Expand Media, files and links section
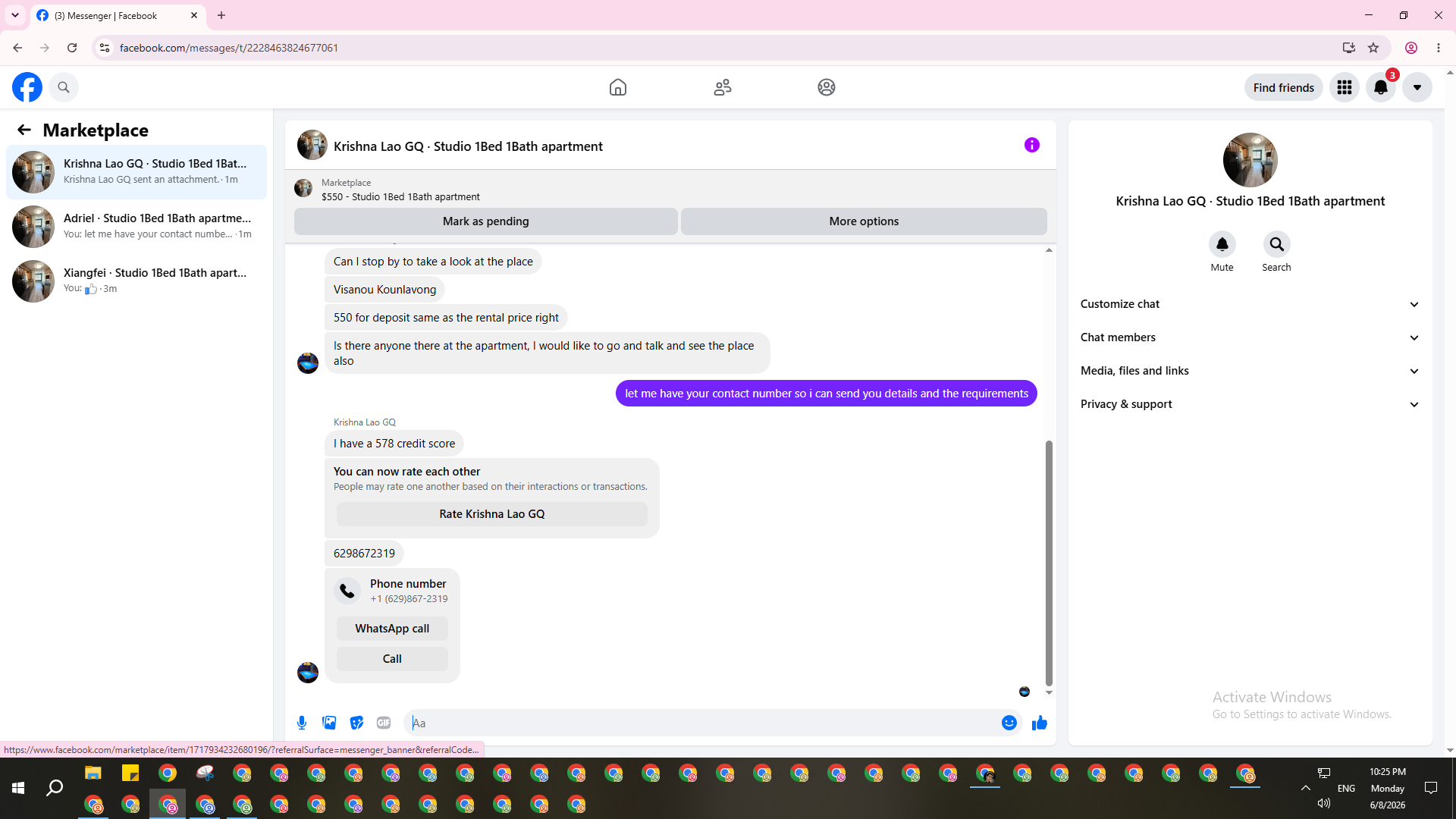 point(1250,371)
